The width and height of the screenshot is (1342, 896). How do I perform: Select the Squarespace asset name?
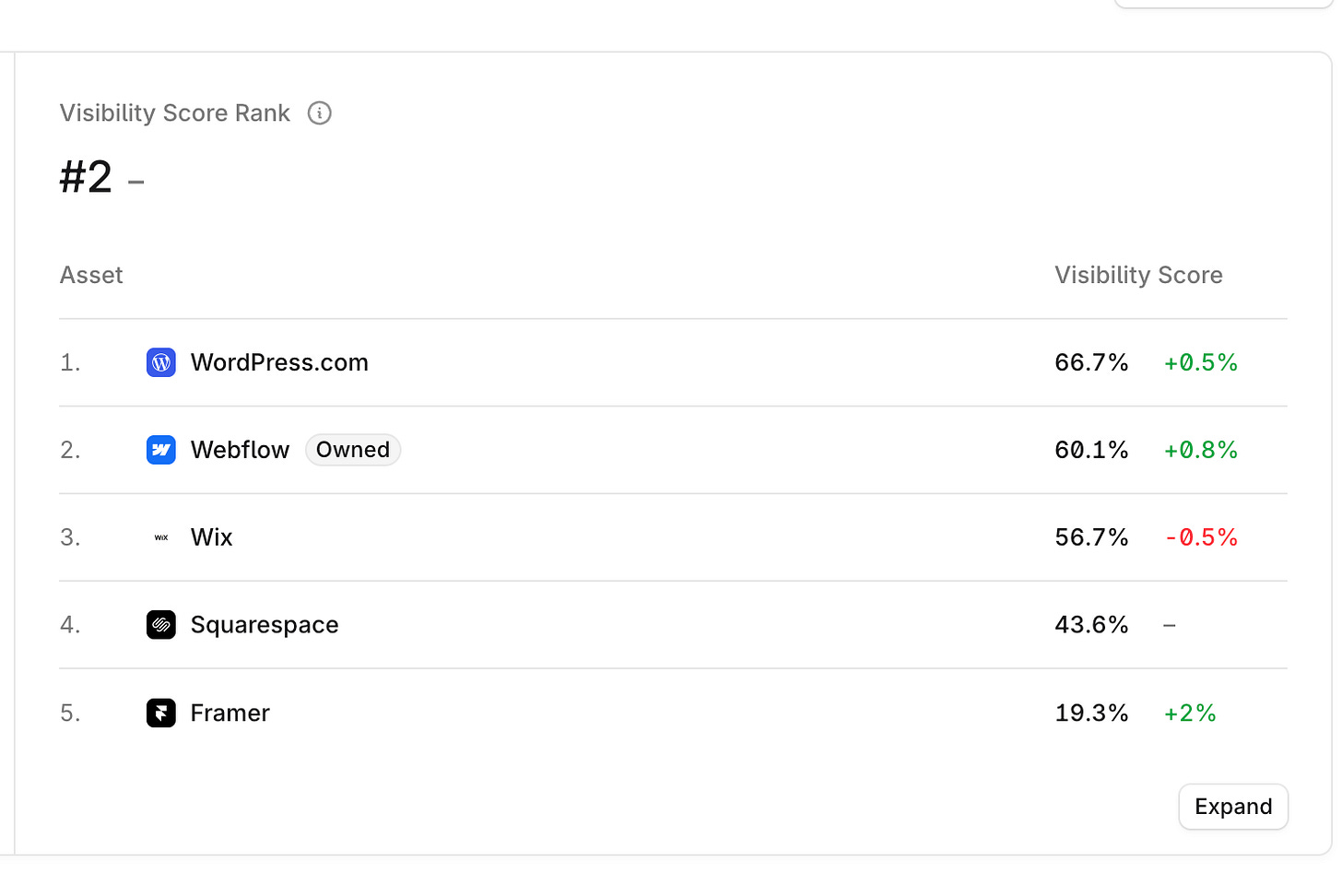point(265,625)
